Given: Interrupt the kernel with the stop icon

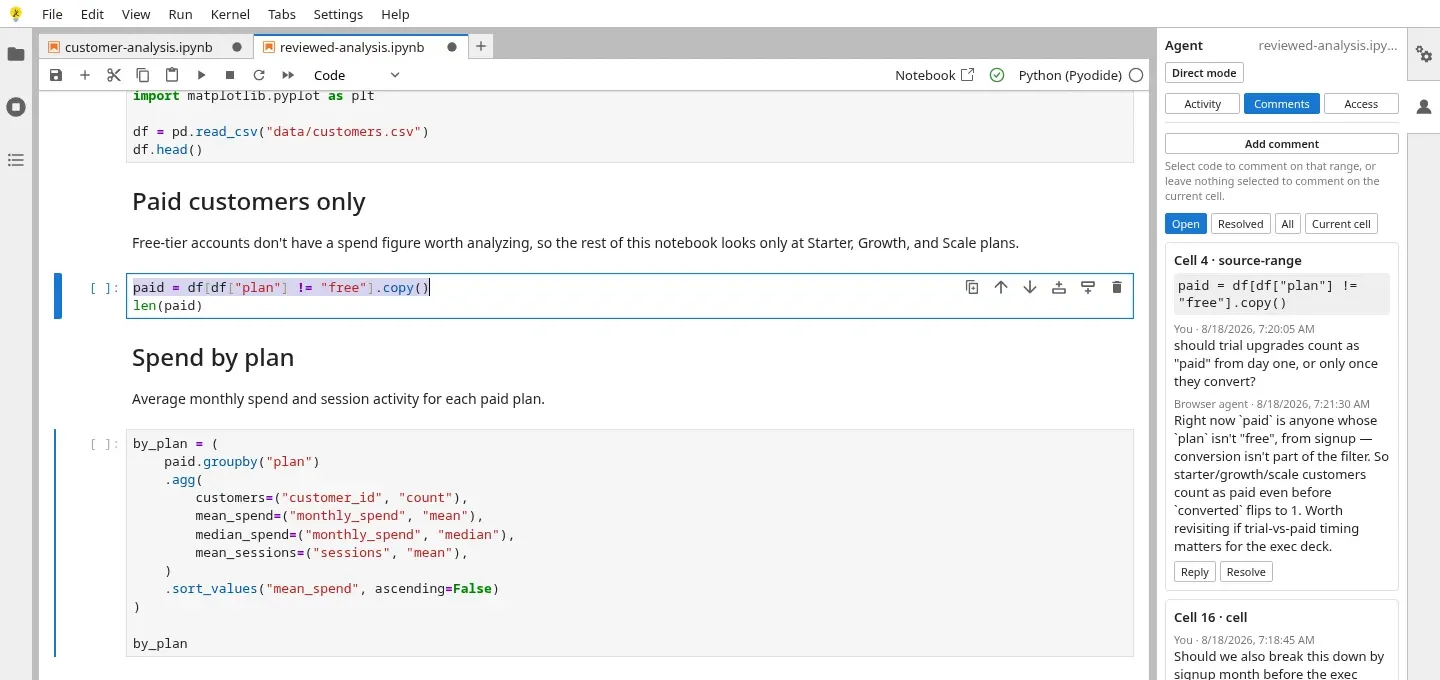Looking at the screenshot, I should (230, 75).
